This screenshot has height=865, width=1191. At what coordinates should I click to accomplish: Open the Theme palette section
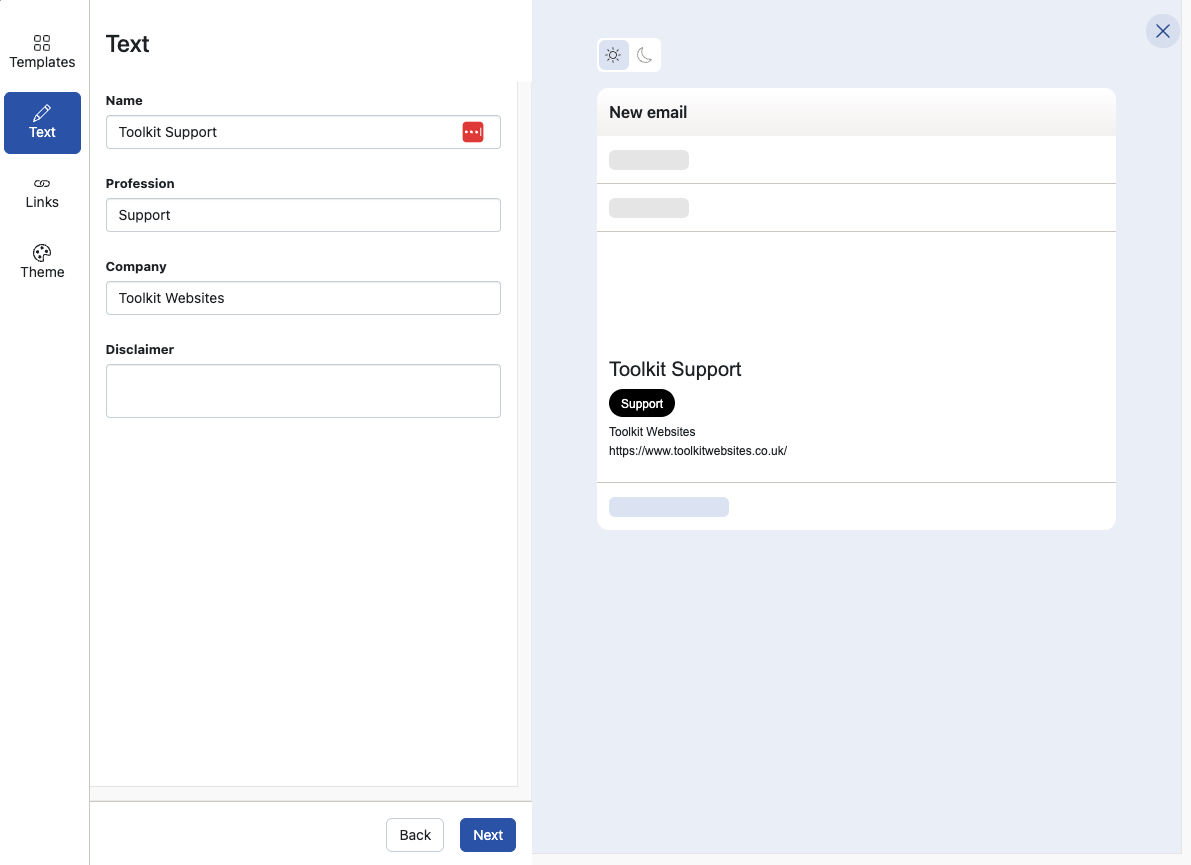click(x=42, y=262)
